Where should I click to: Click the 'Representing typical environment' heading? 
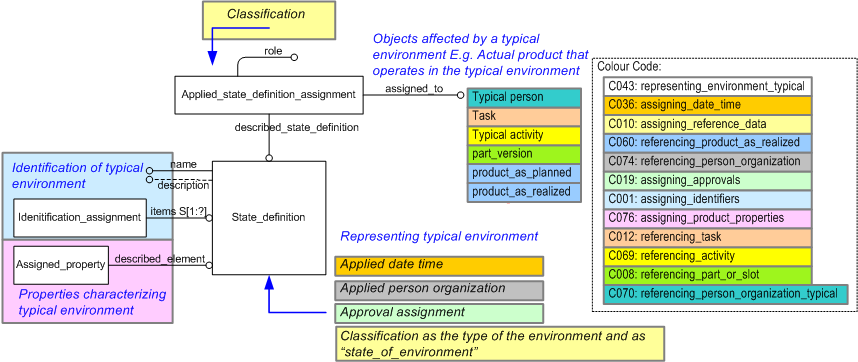pos(439,236)
